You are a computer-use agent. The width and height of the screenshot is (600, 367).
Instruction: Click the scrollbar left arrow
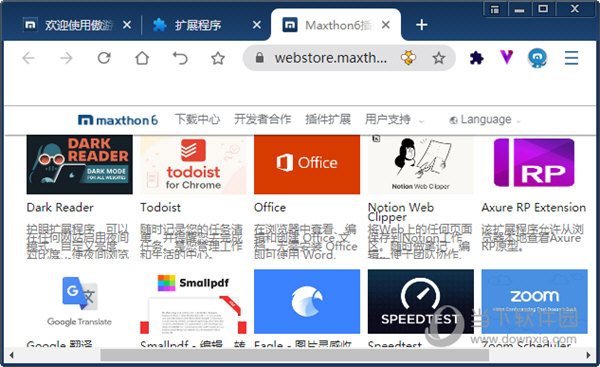(11, 355)
